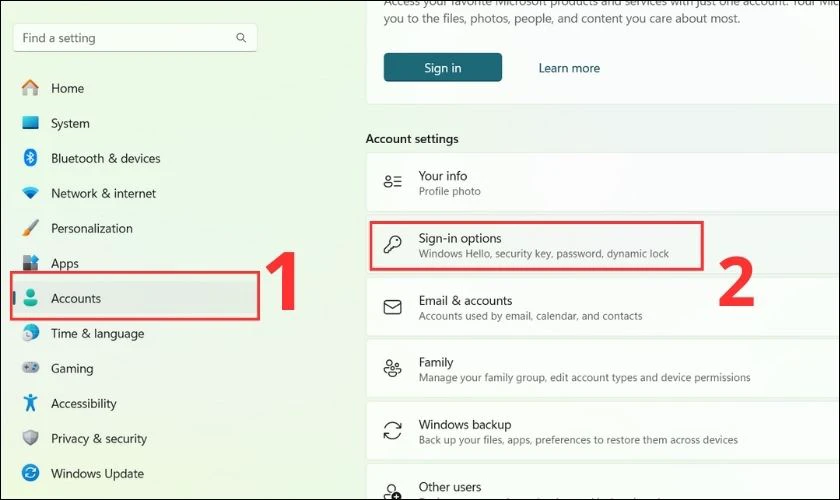
Task: Click the Home icon in sidebar
Action: tap(31, 88)
